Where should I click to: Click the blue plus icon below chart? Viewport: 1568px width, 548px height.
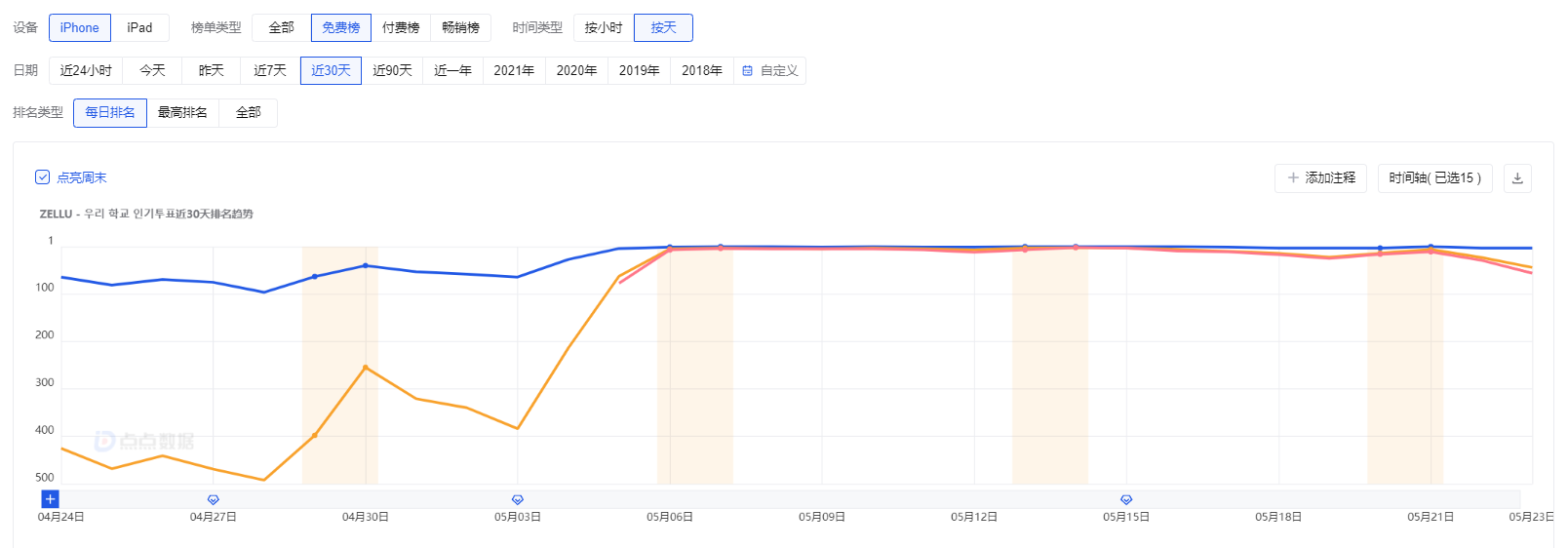pyautogui.click(x=51, y=499)
